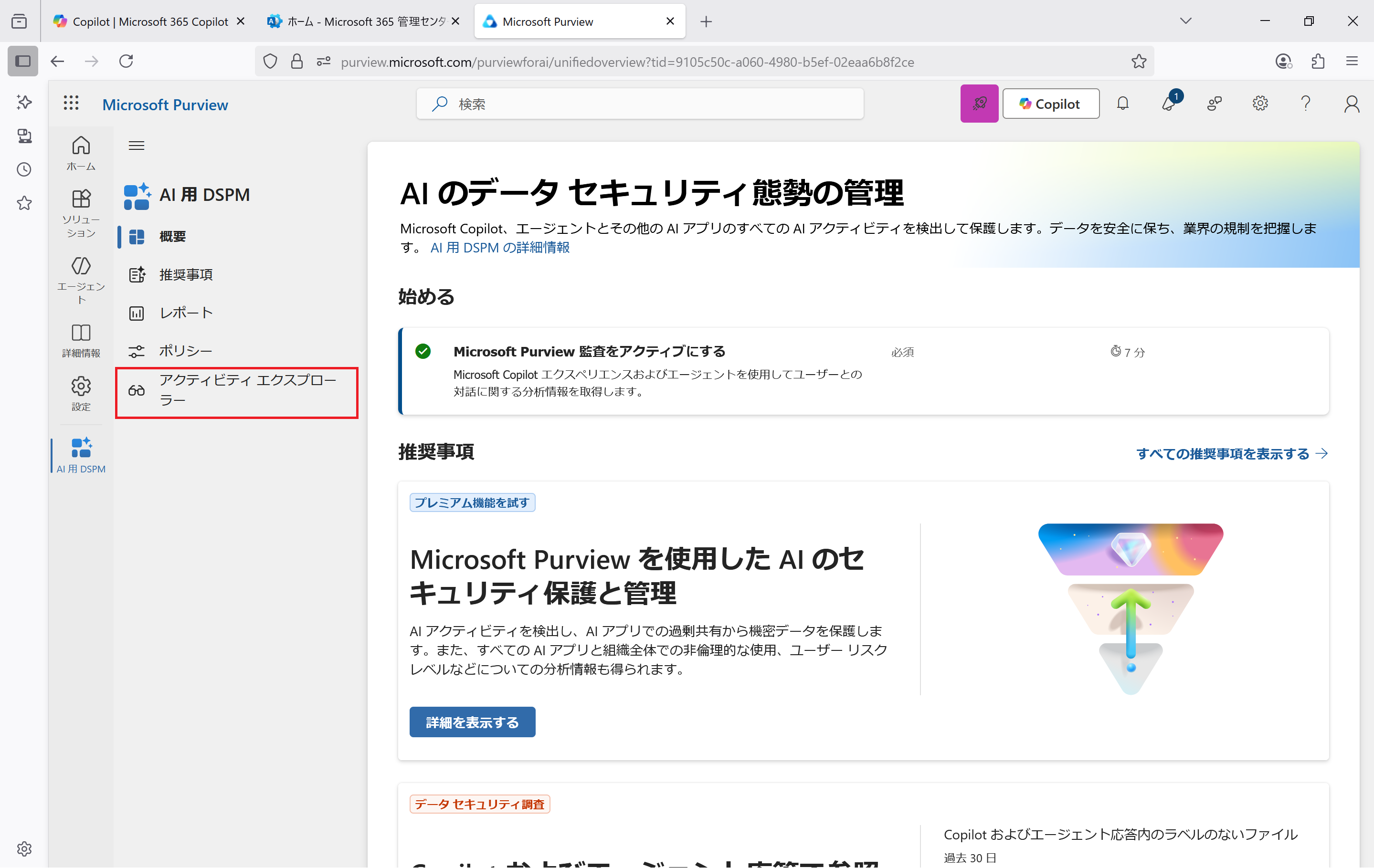This screenshot has height=868, width=1374.
Task: Open レポート in the DSPM navigation
Action: point(184,313)
